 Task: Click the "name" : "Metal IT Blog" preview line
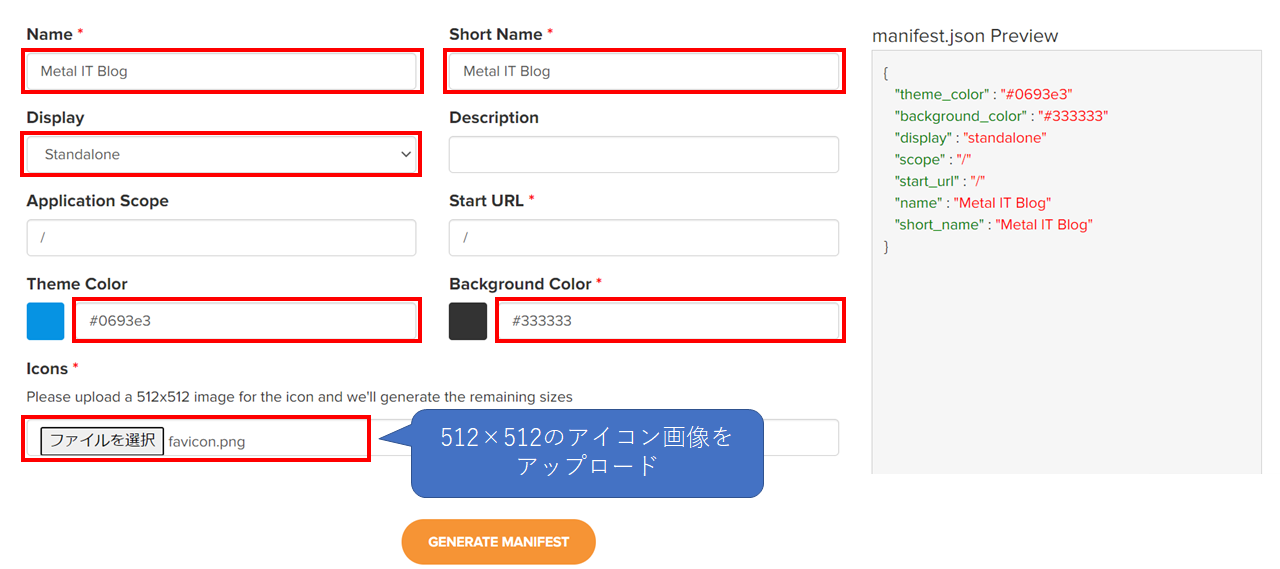tap(973, 203)
